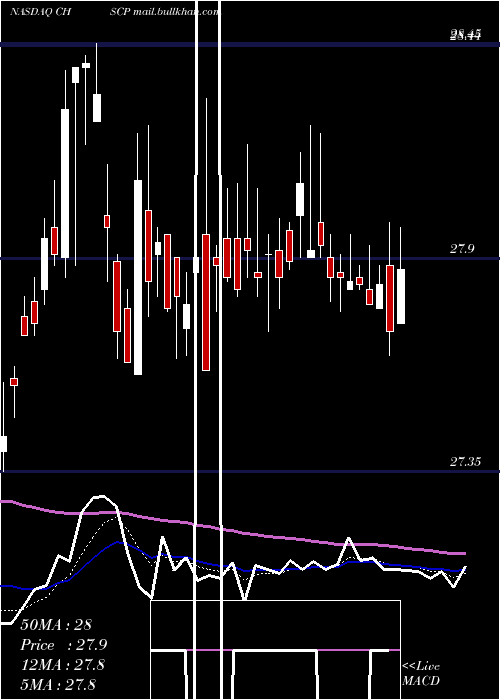Click the '5MA : 27.8' legend entry
Screen dimensions: 500x700
pyautogui.click(x=58, y=684)
